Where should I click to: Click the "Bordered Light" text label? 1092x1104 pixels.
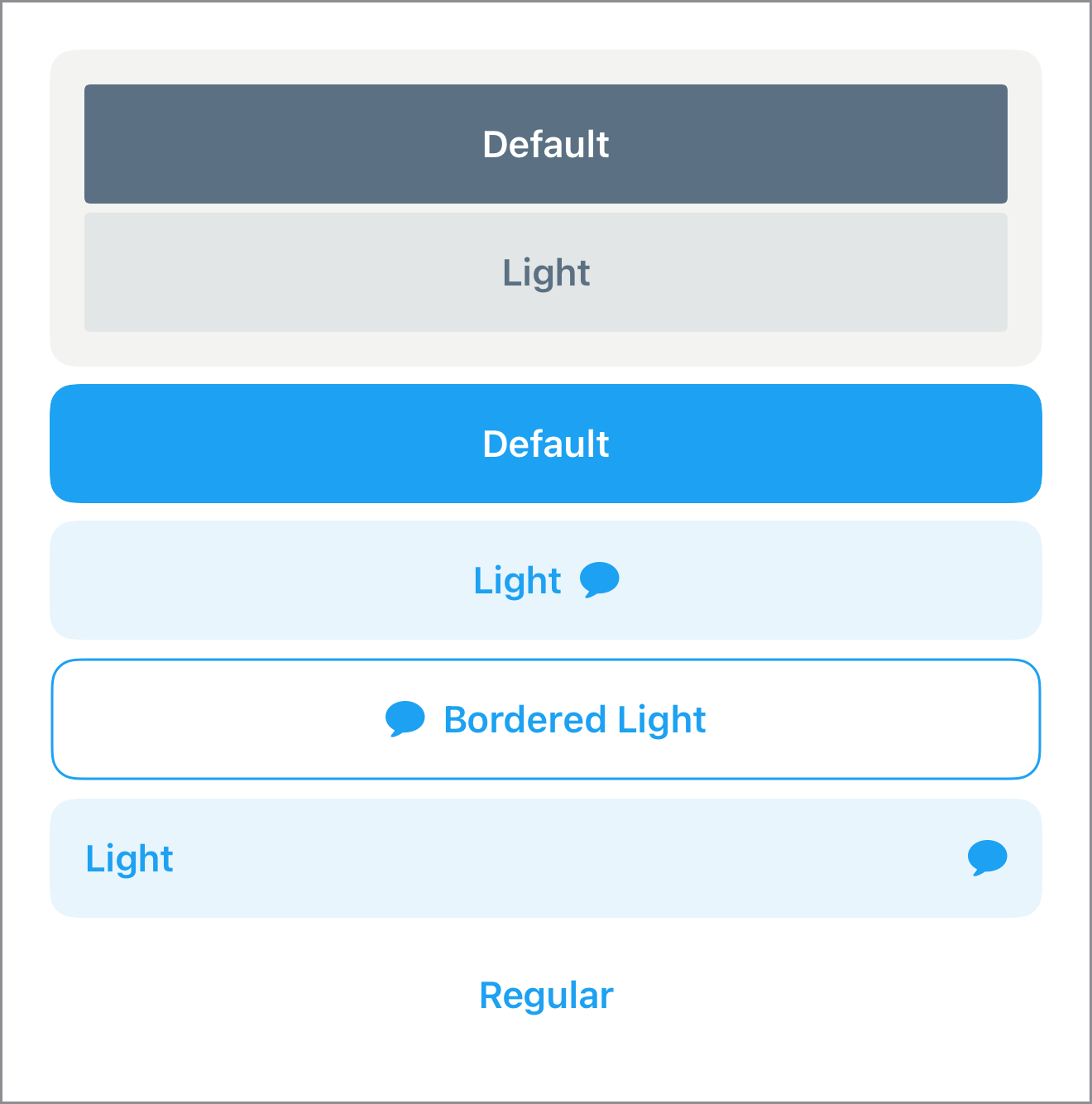pyautogui.click(x=574, y=720)
